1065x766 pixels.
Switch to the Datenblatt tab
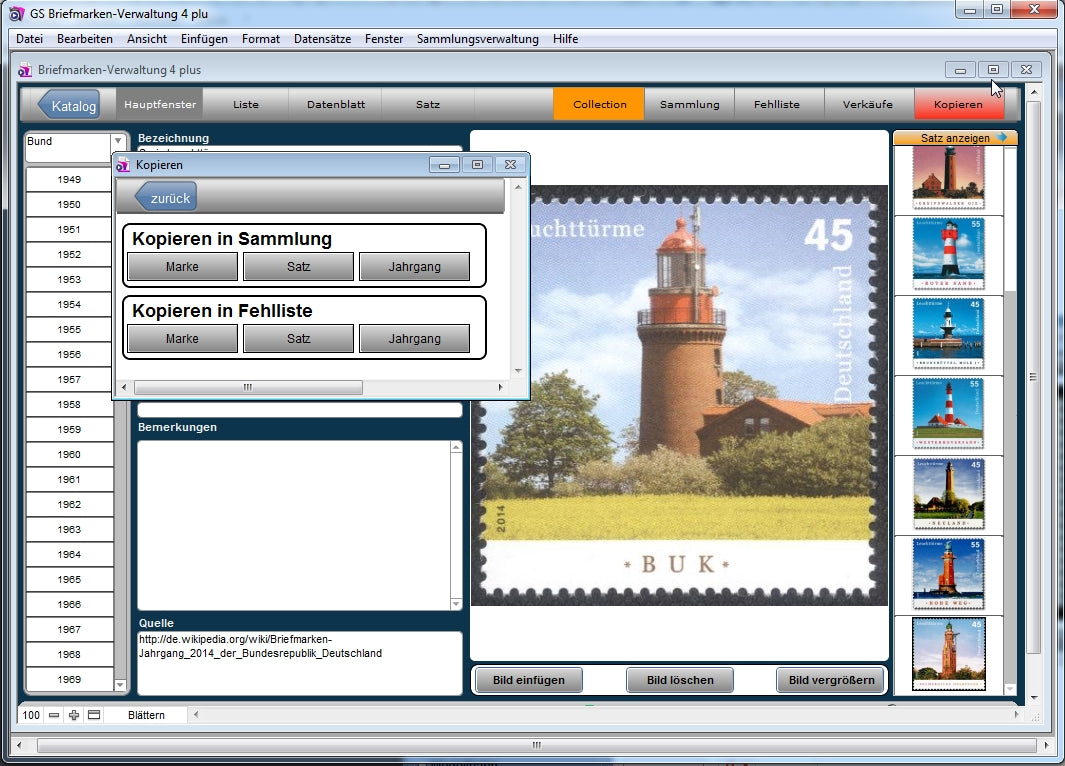(335, 104)
